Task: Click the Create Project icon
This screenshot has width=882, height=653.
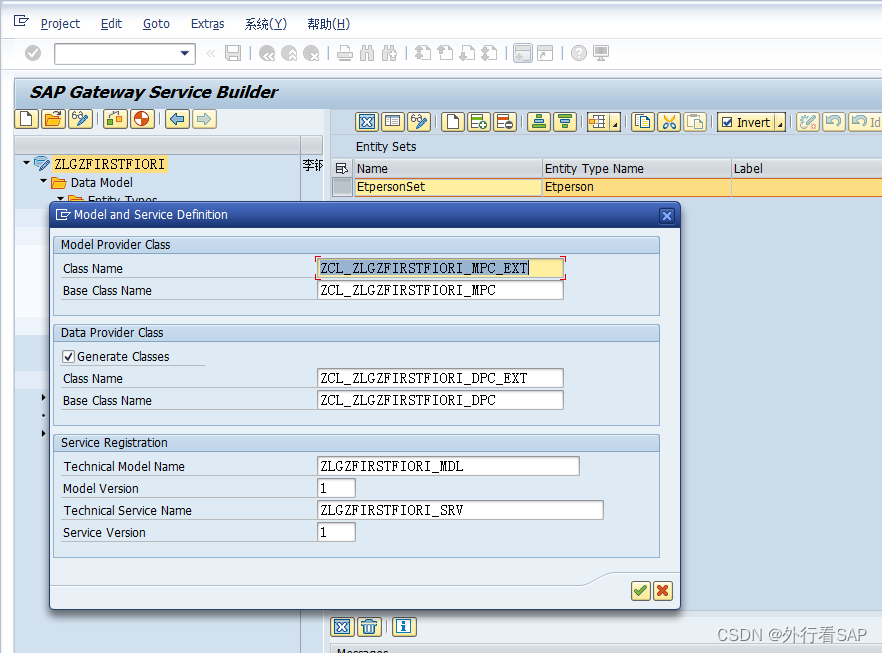Action: 26,119
